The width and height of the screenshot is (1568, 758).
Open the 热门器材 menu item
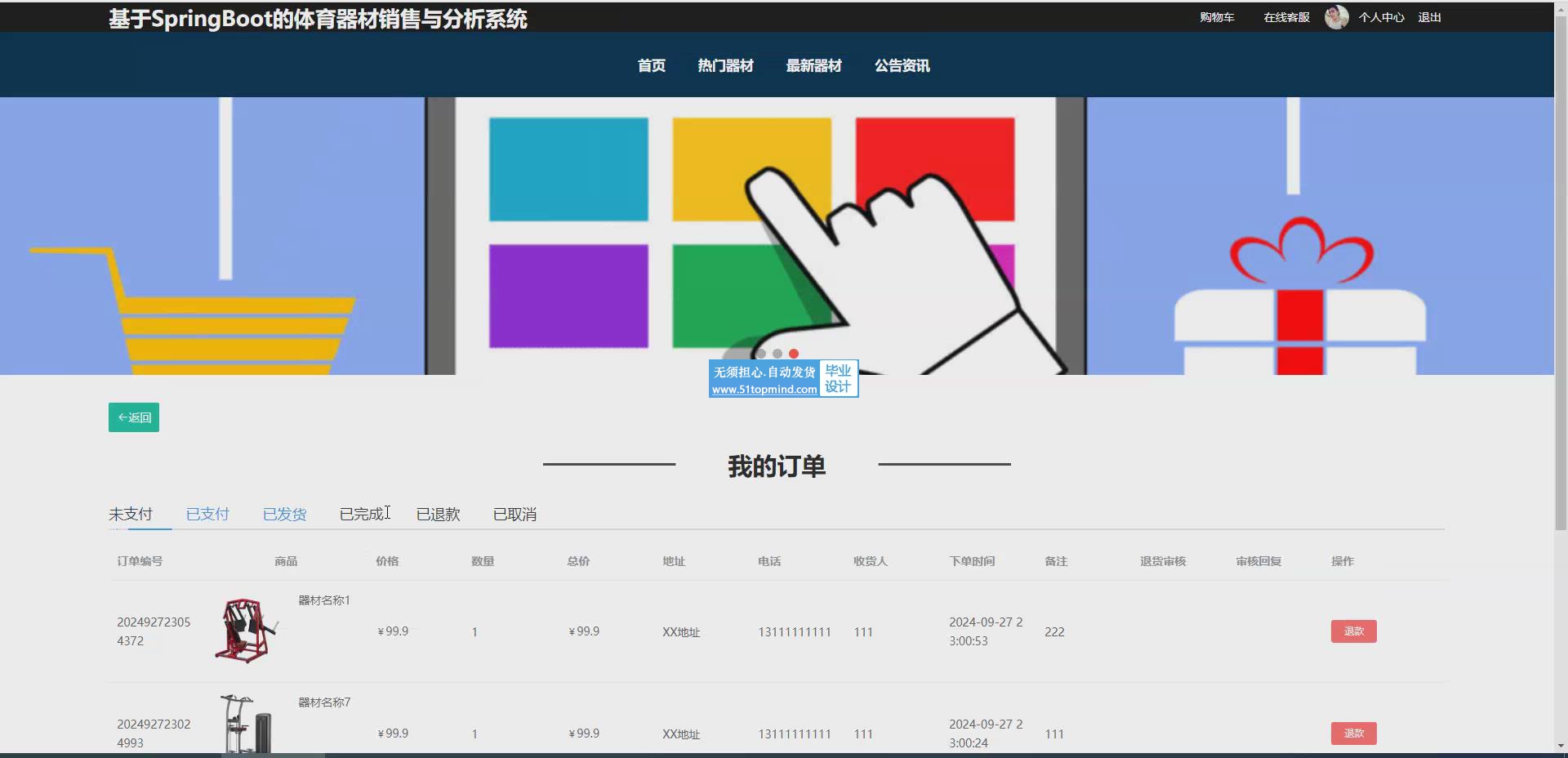coord(725,65)
